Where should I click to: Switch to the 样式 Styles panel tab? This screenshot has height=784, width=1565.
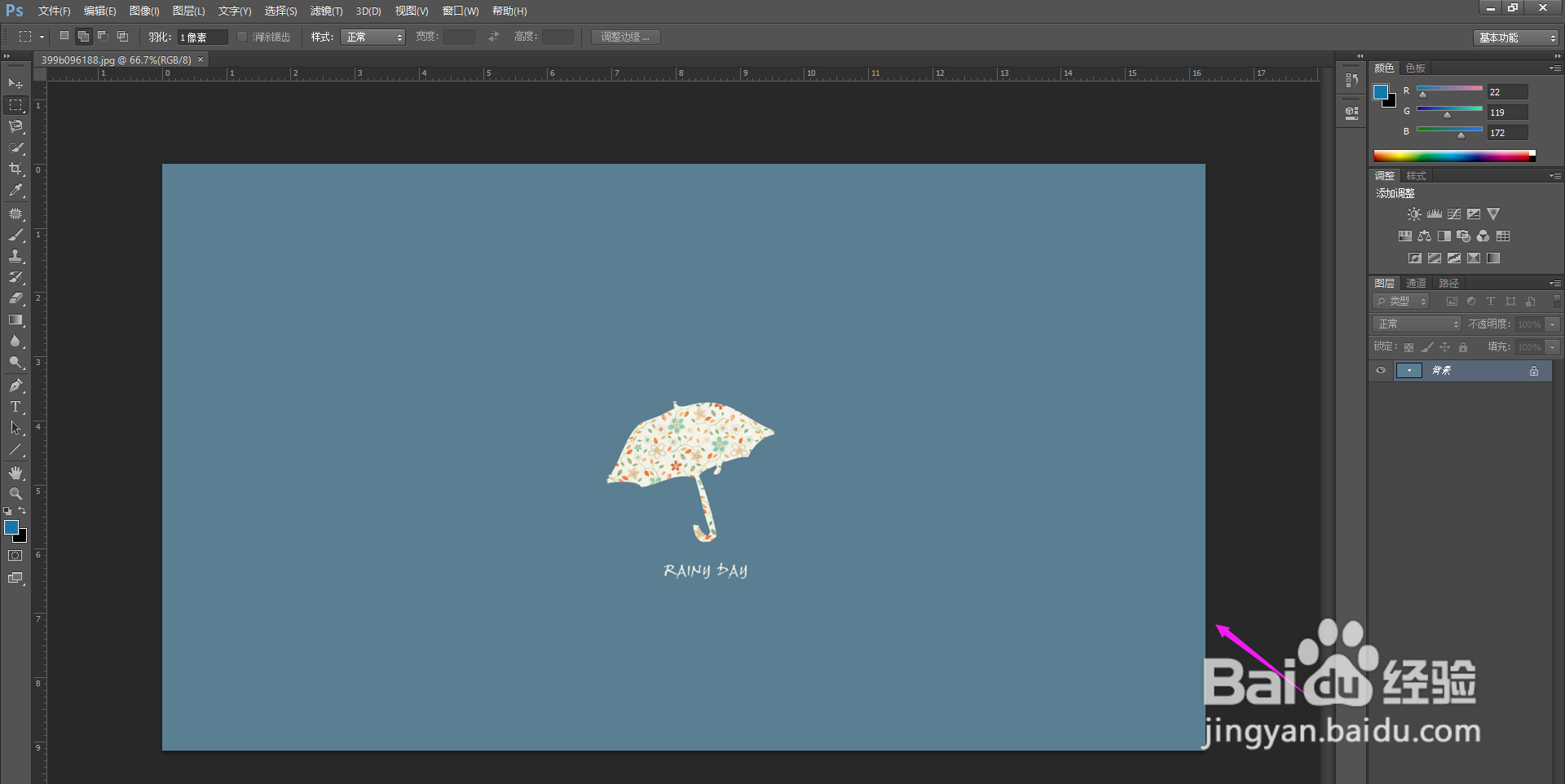point(1417,176)
